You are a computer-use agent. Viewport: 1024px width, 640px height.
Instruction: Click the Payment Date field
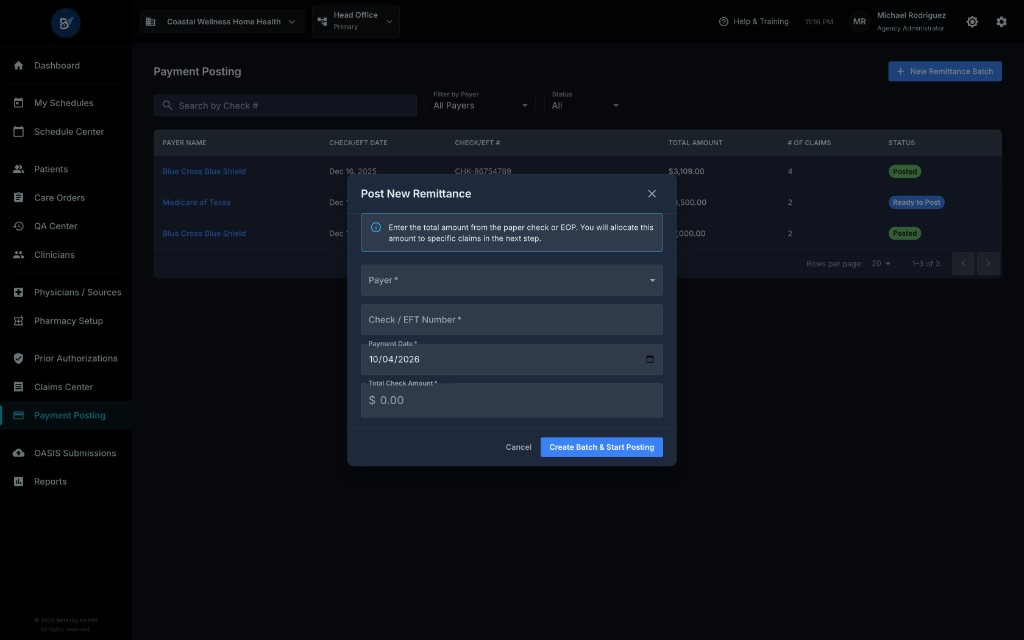pos(512,359)
